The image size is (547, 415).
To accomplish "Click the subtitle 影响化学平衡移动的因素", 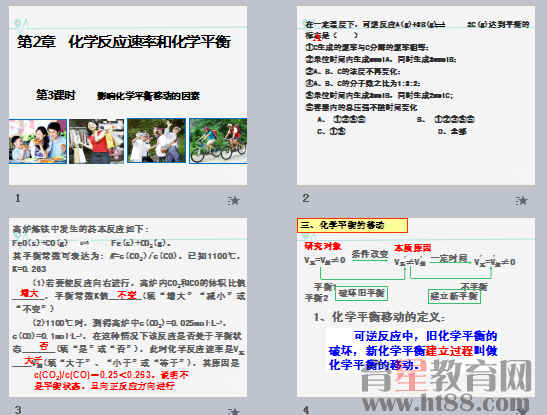I will tap(148, 96).
